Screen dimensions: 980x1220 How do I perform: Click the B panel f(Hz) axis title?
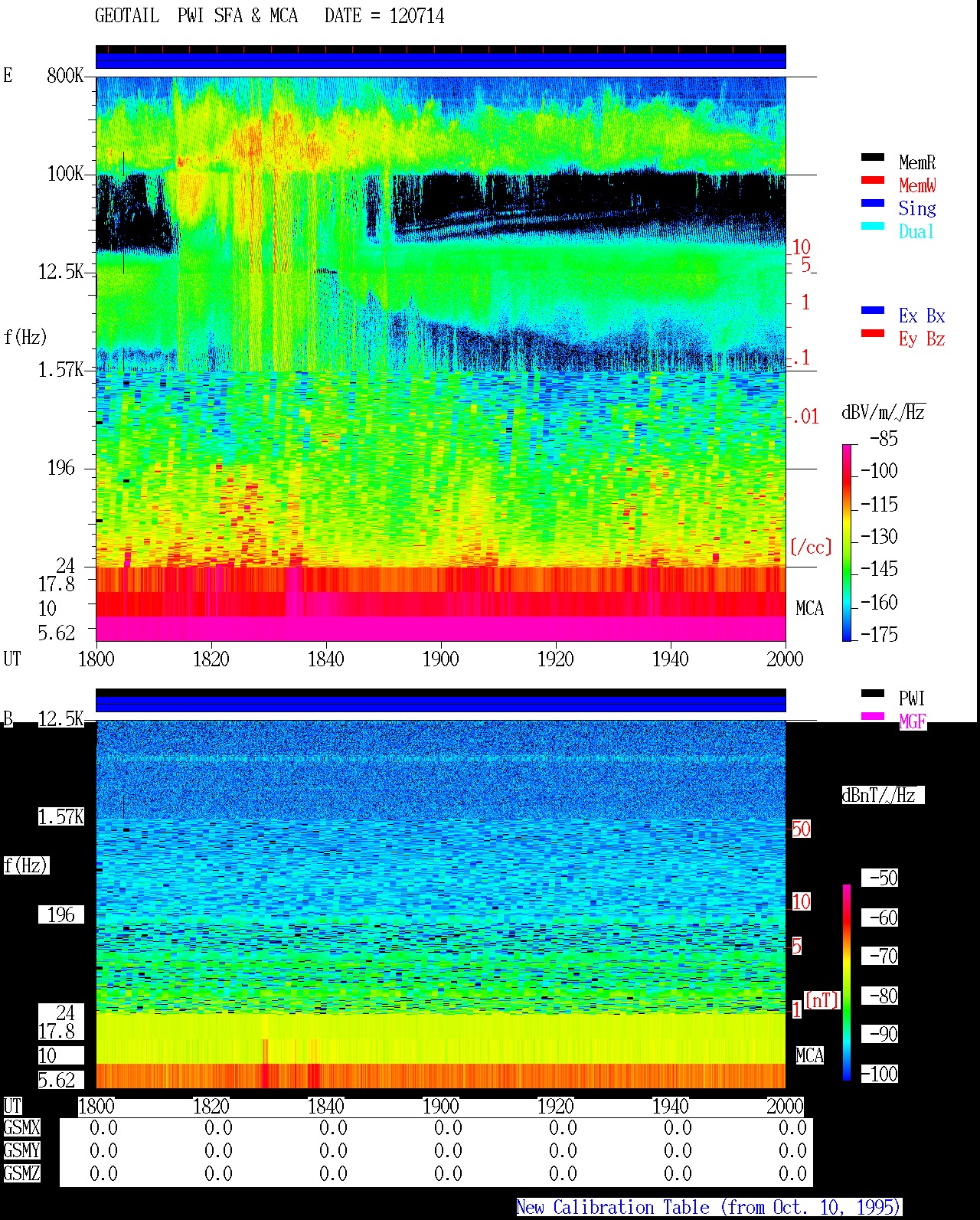[x=25, y=865]
